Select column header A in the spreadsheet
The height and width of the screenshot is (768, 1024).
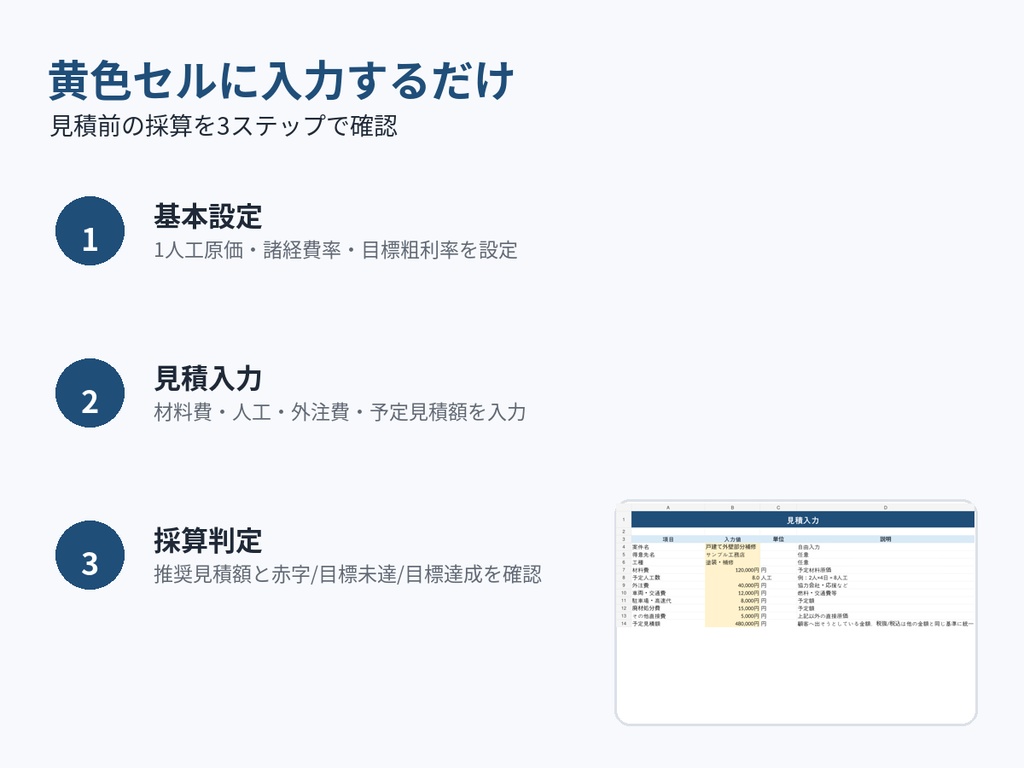668,507
